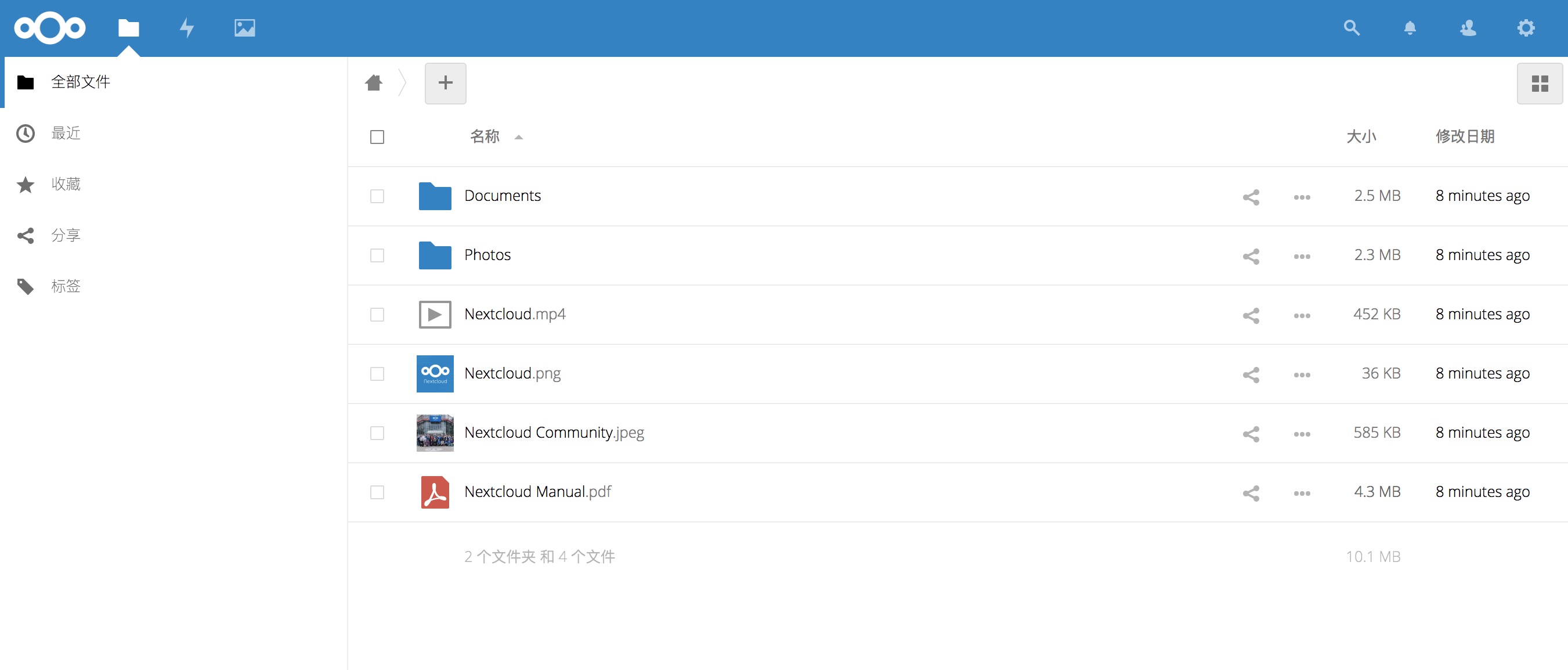Select the Documents folder checkbox
This screenshot has width=1568, height=670.
(x=377, y=196)
